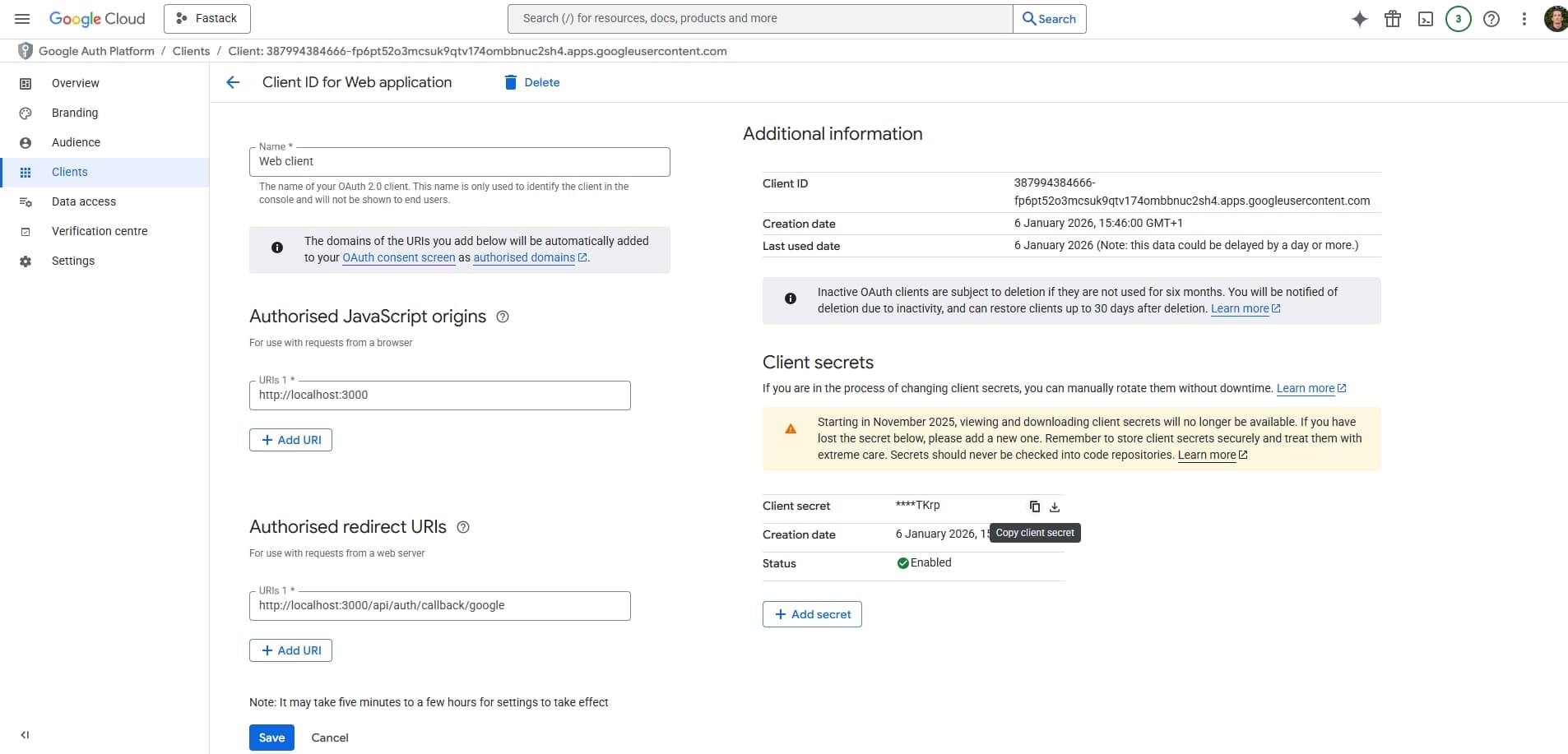The width and height of the screenshot is (1568, 754).
Task: Click the green Enabled status checkmark
Action: [902, 563]
